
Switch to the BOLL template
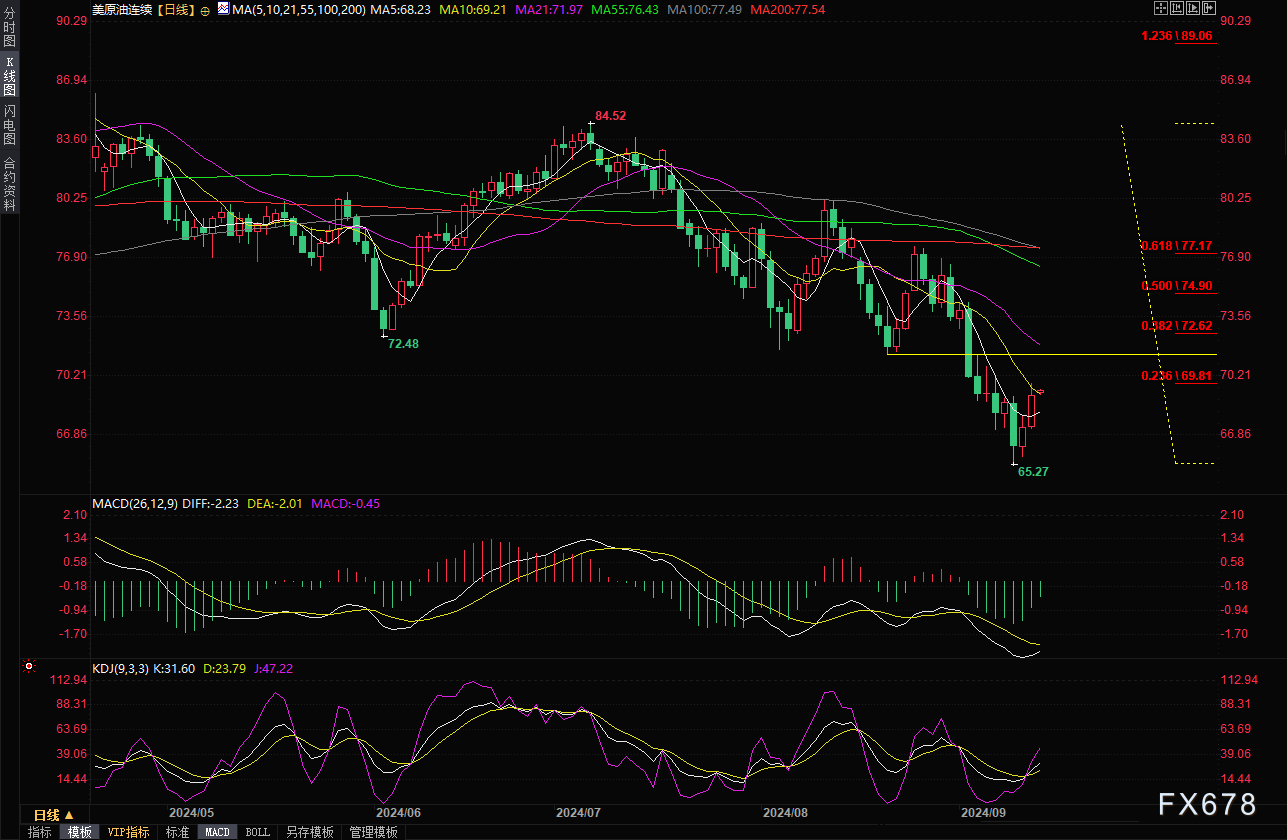(x=257, y=832)
